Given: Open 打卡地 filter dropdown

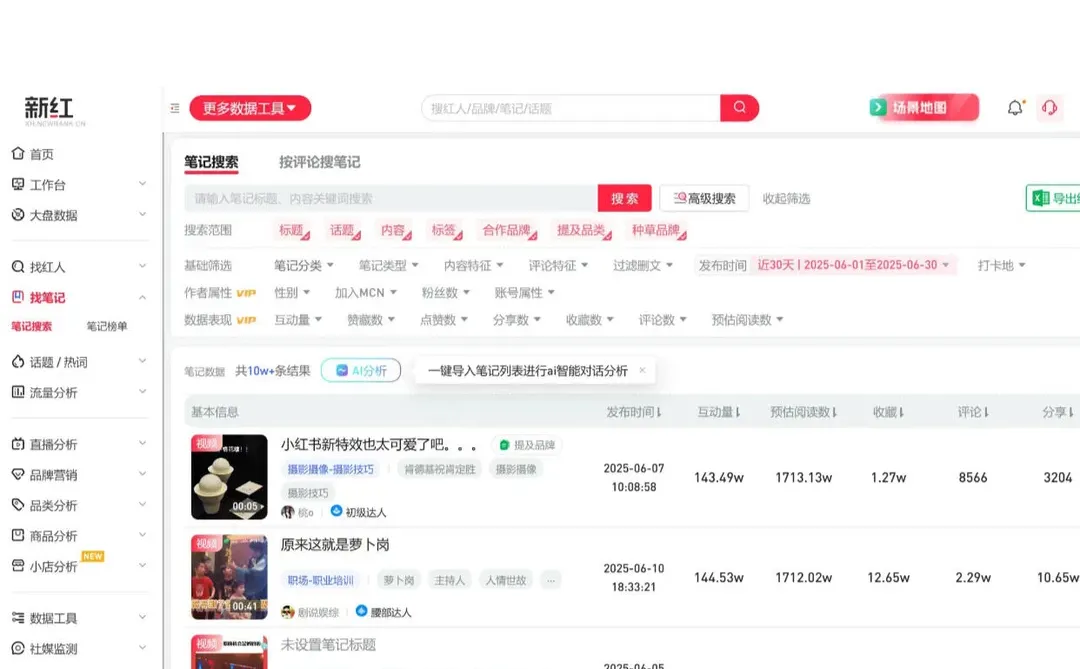Looking at the screenshot, I should 1001,265.
